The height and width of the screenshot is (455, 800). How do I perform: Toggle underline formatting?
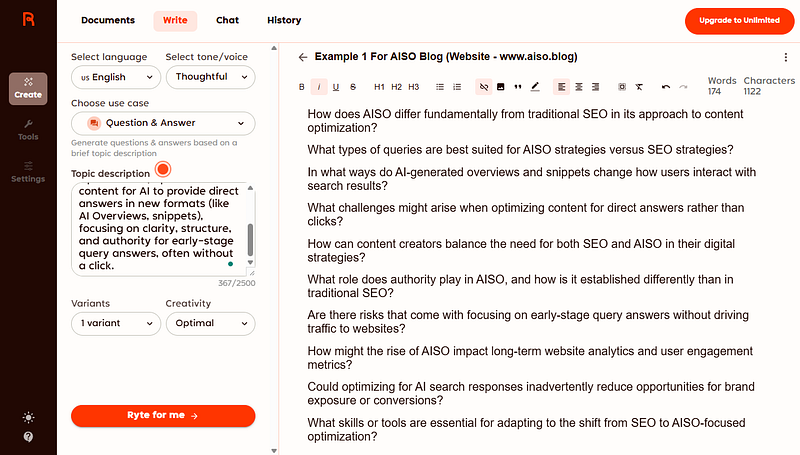[336, 87]
